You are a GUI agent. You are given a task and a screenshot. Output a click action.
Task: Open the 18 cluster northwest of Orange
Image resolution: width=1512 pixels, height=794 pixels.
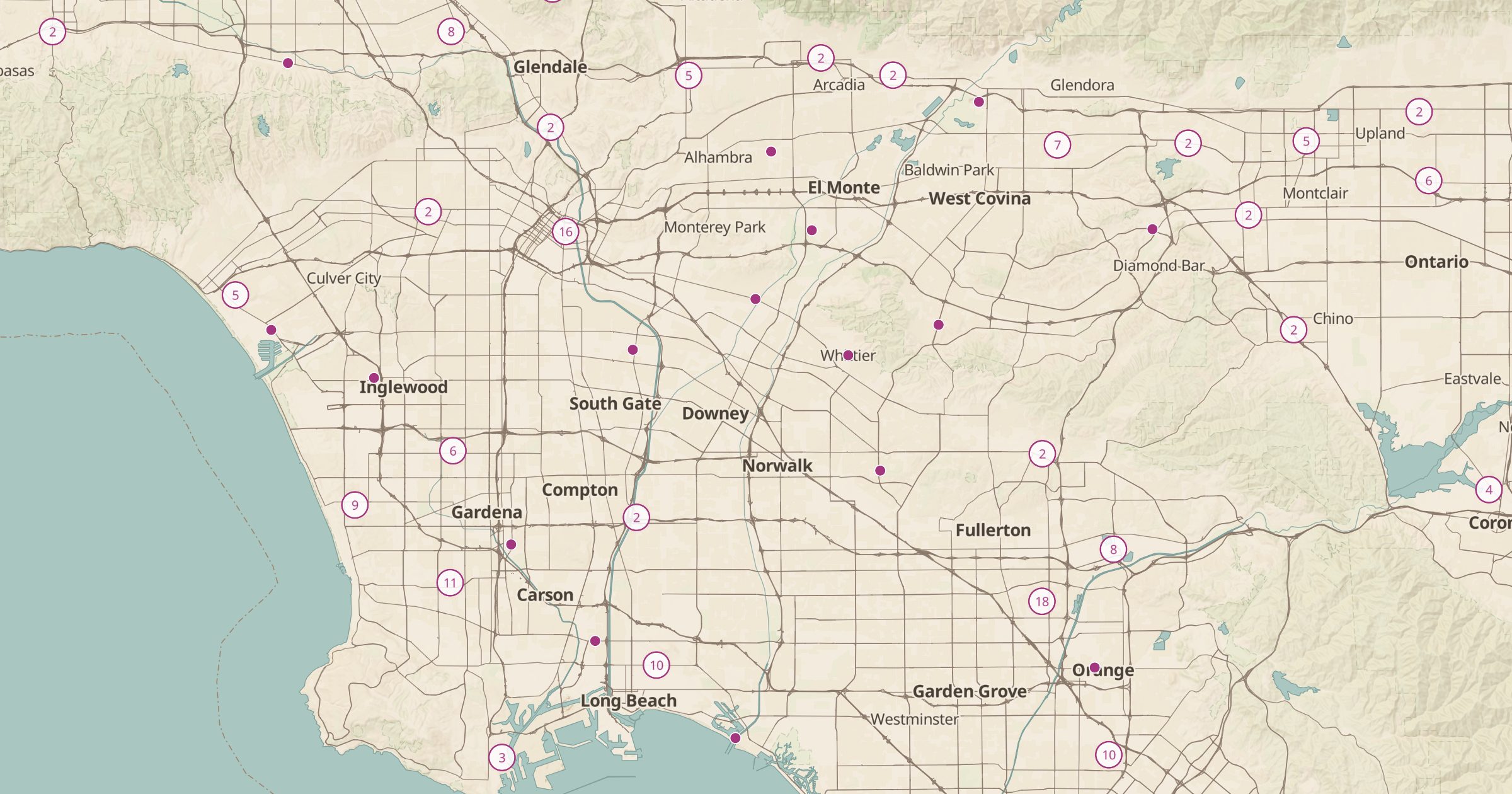point(1042,601)
